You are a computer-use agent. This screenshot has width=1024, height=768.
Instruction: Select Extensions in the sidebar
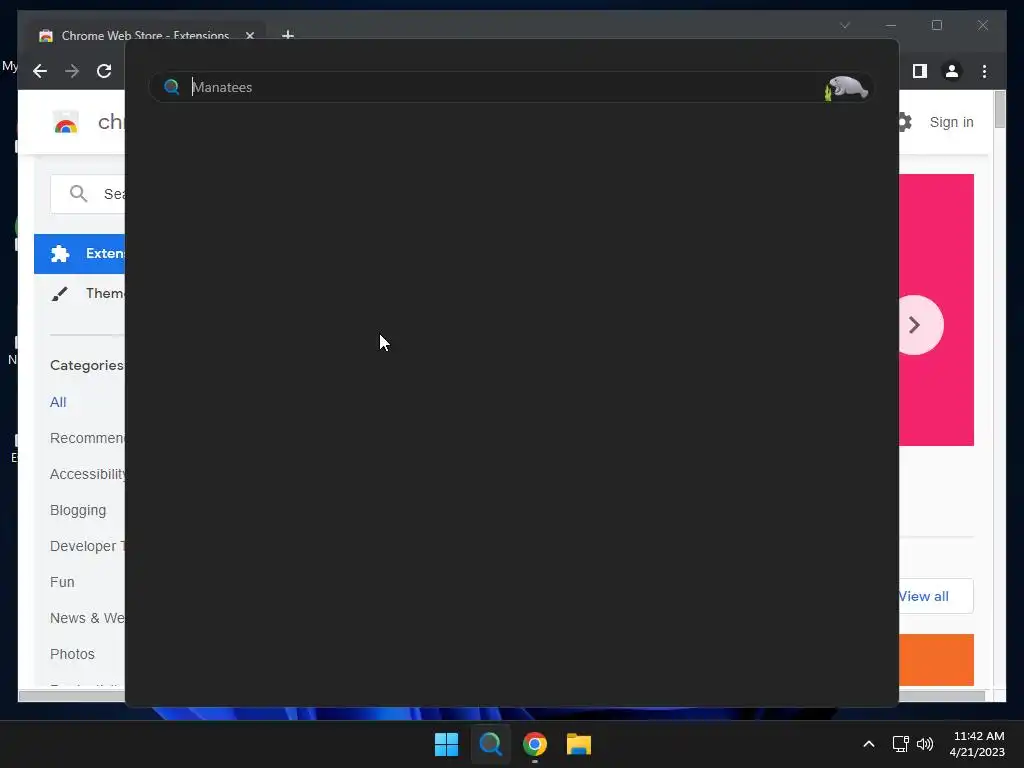tap(79, 253)
